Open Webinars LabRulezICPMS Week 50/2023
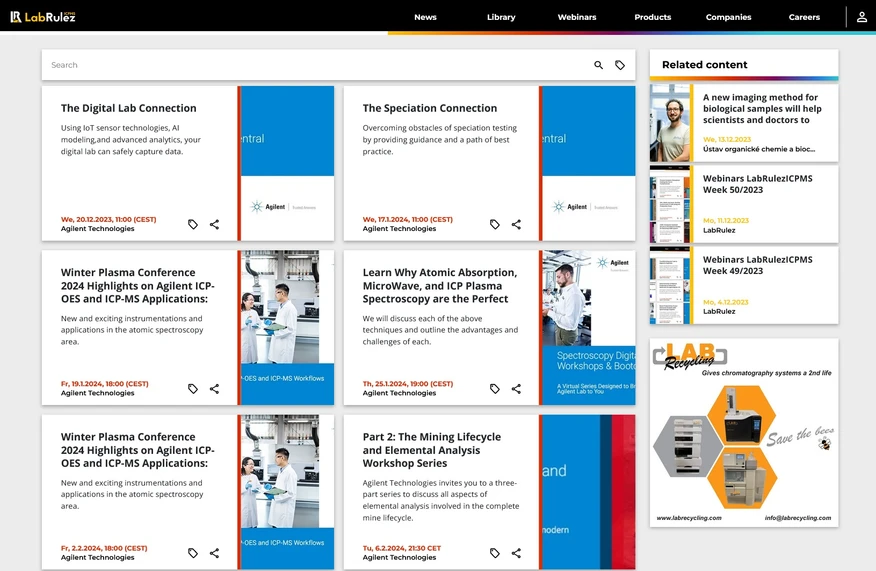The image size is (876, 571). pyautogui.click(x=758, y=184)
